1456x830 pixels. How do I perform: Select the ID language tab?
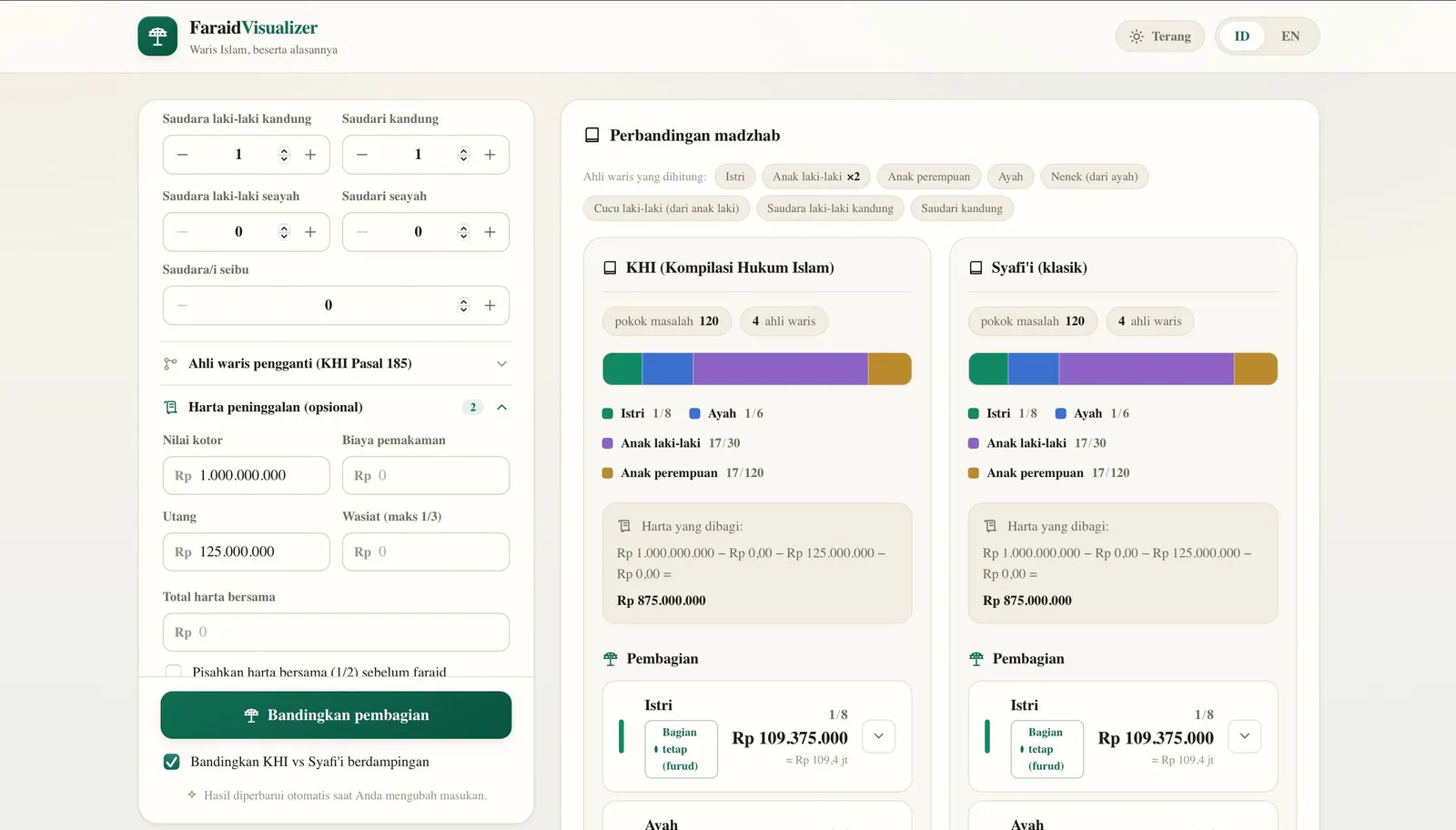[1242, 36]
